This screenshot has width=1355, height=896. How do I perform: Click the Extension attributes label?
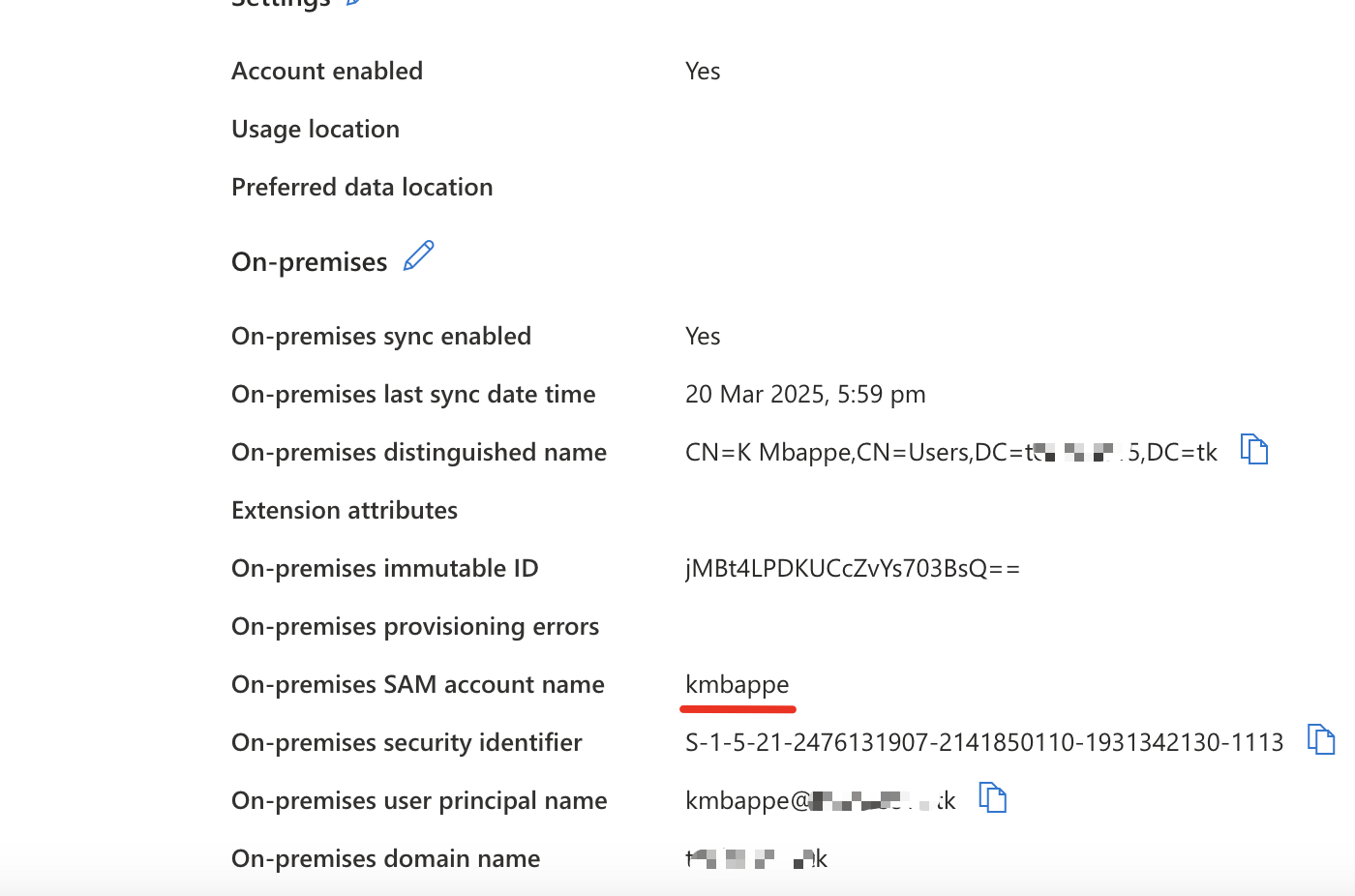[x=345, y=510]
